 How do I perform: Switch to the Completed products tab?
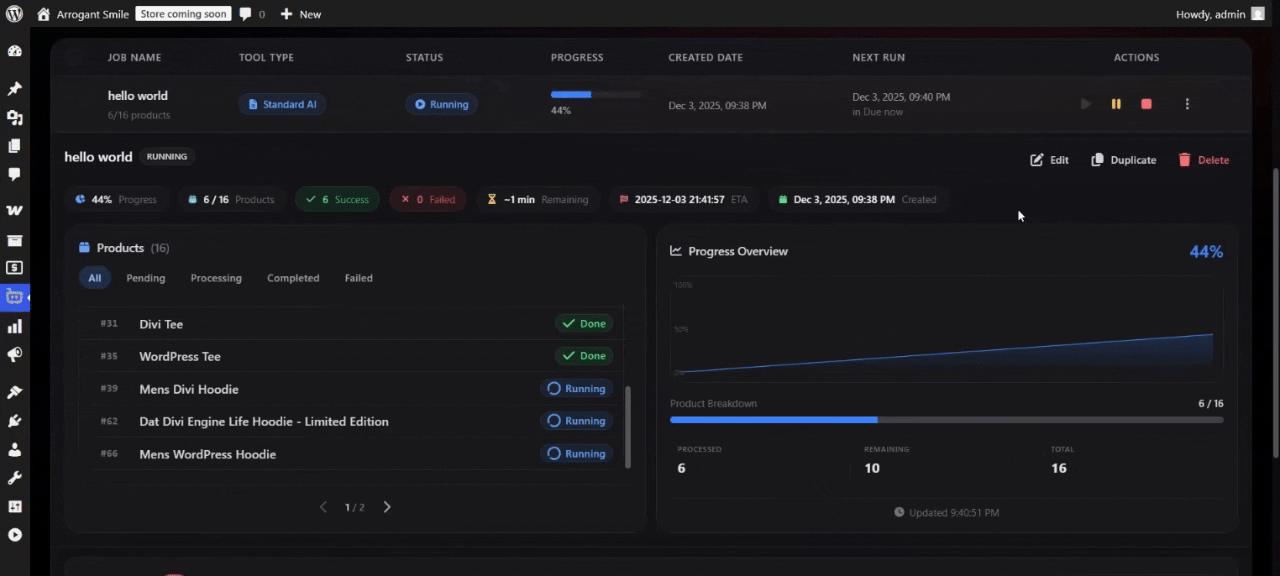(x=293, y=278)
